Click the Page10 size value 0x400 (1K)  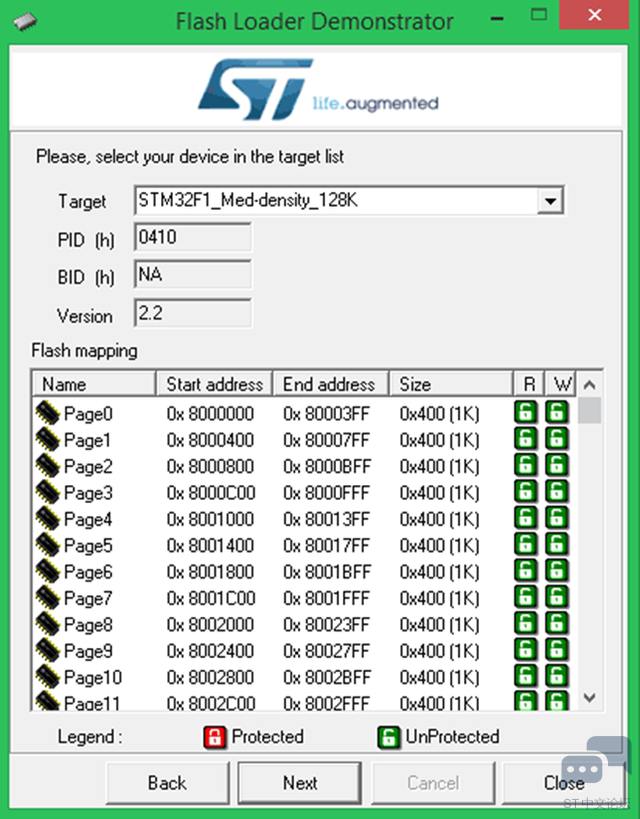439,677
